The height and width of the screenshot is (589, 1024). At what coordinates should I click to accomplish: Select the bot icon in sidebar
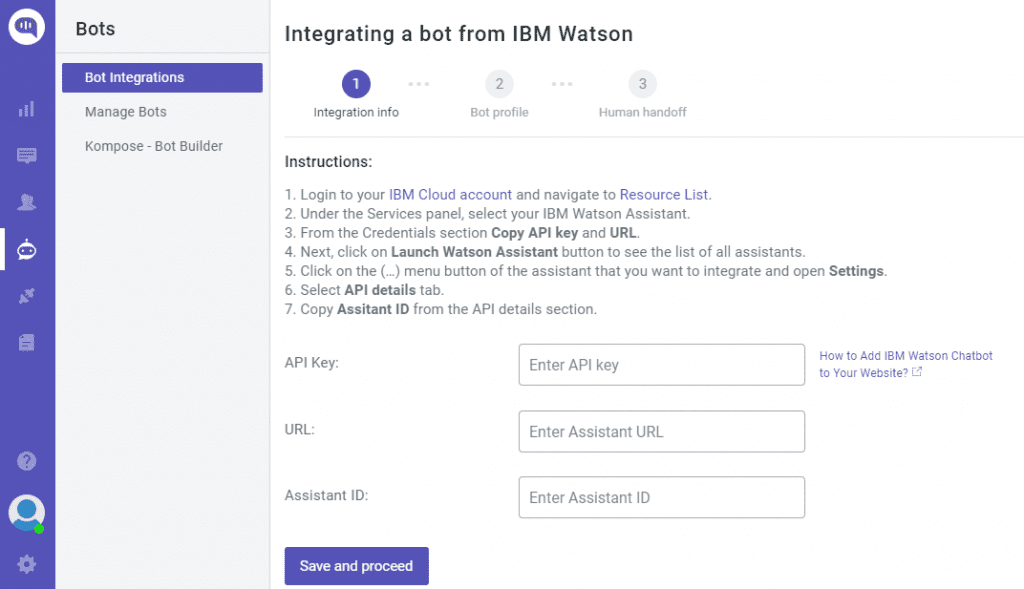click(27, 249)
